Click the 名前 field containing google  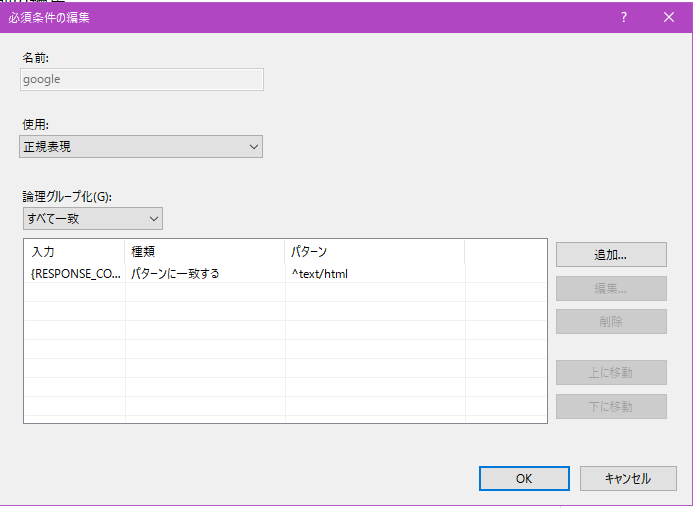pyautogui.click(x=142, y=79)
